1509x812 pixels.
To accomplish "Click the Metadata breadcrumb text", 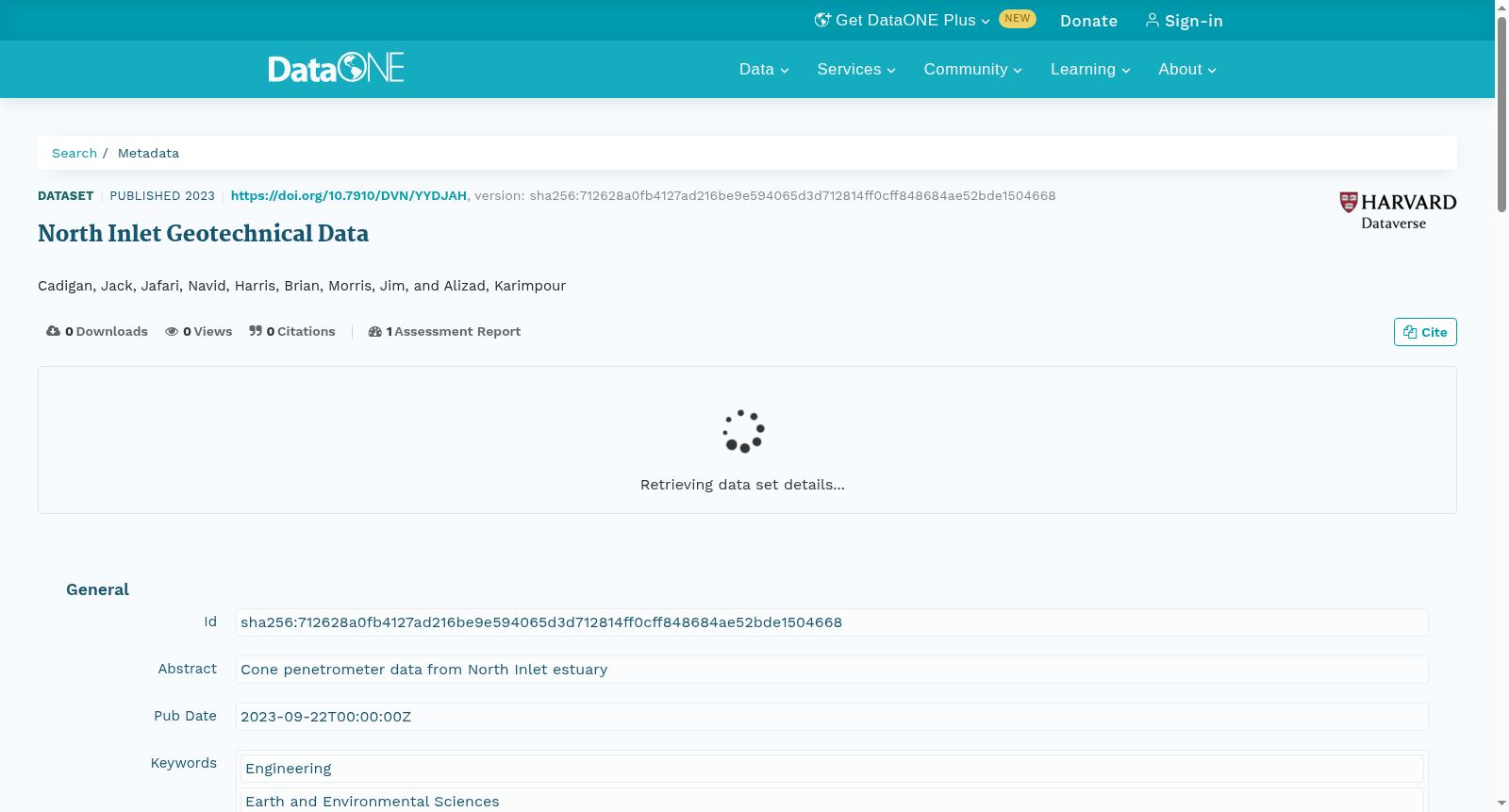I will click(148, 153).
